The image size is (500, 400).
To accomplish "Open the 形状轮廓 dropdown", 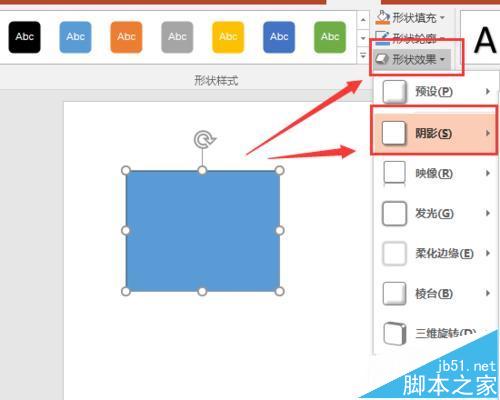I will point(411,39).
